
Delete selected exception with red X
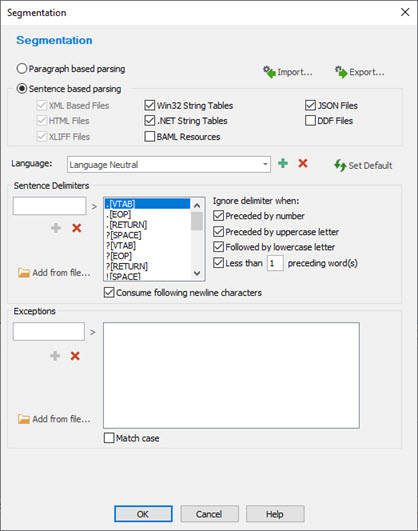(75, 356)
